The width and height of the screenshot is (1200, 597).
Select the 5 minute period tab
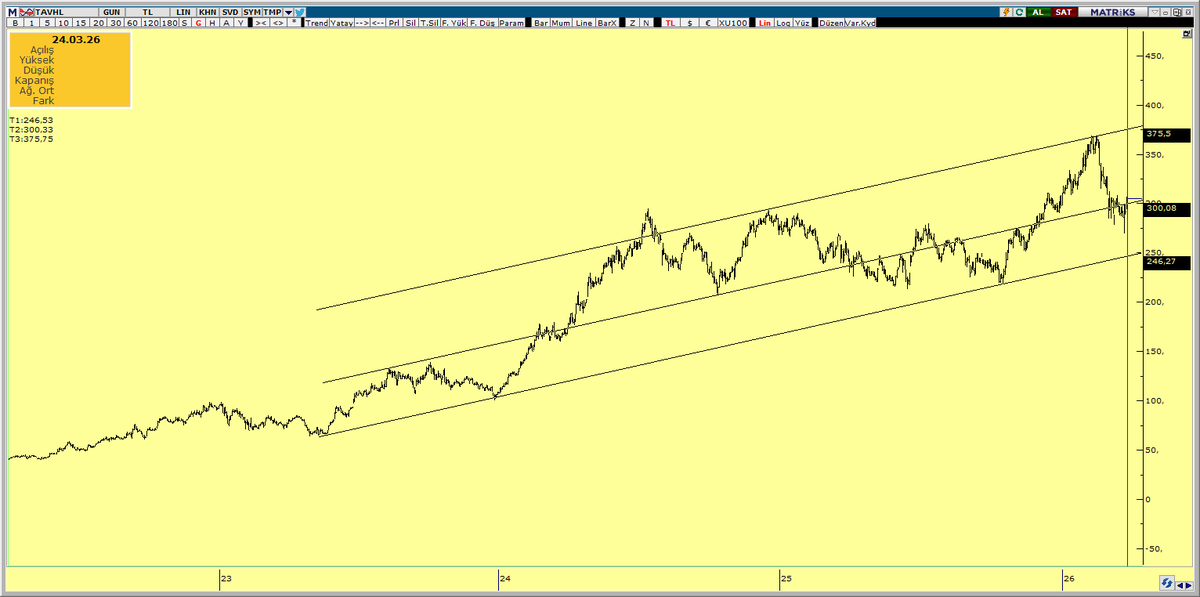(x=47, y=22)
